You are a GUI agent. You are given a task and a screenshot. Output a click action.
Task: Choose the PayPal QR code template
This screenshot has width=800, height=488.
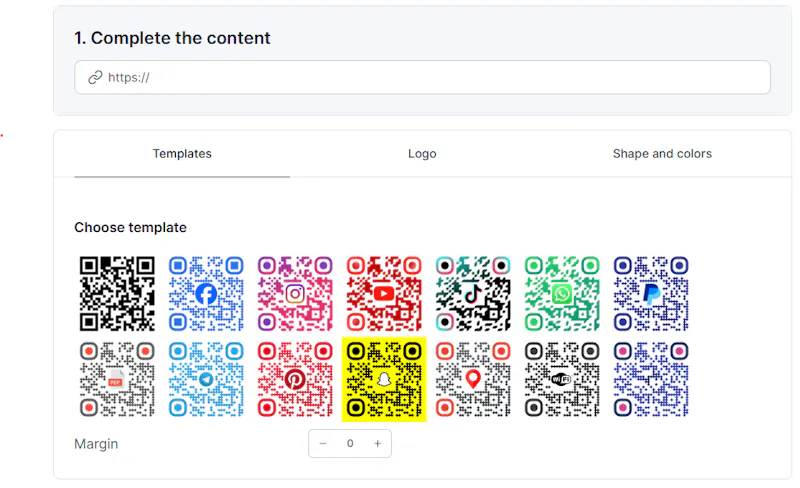(x=651, y=294)
